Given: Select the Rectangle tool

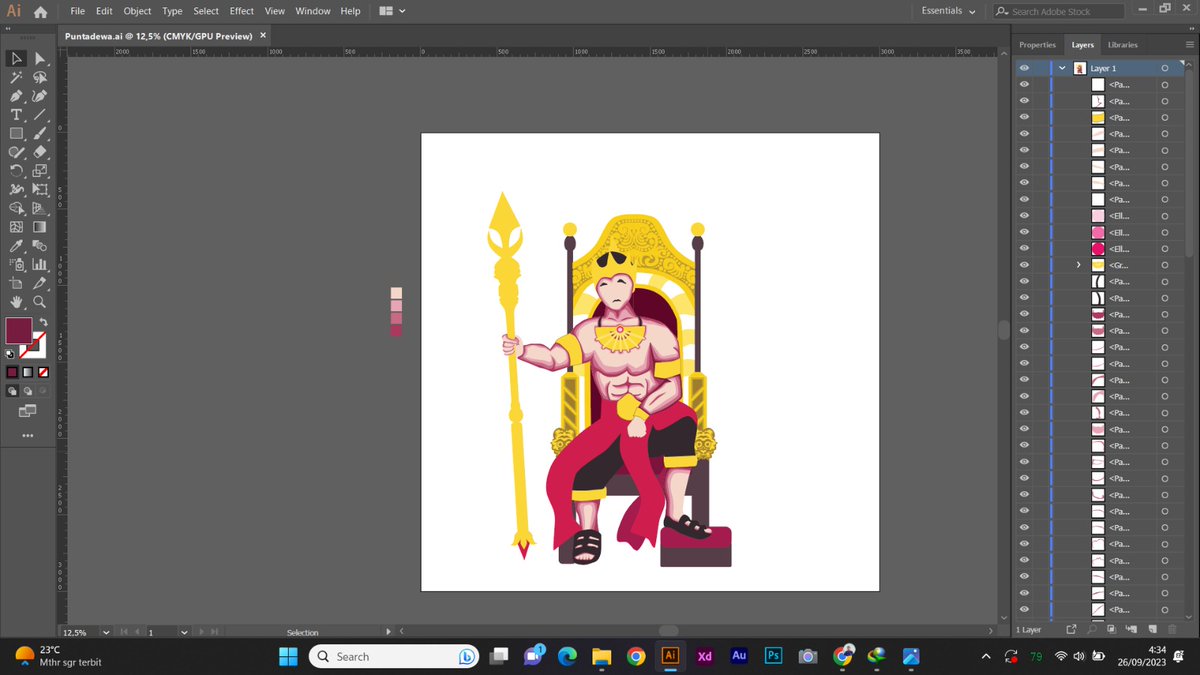Looking at the screenshot, I should pyautogui.click(x=17, y=133).
